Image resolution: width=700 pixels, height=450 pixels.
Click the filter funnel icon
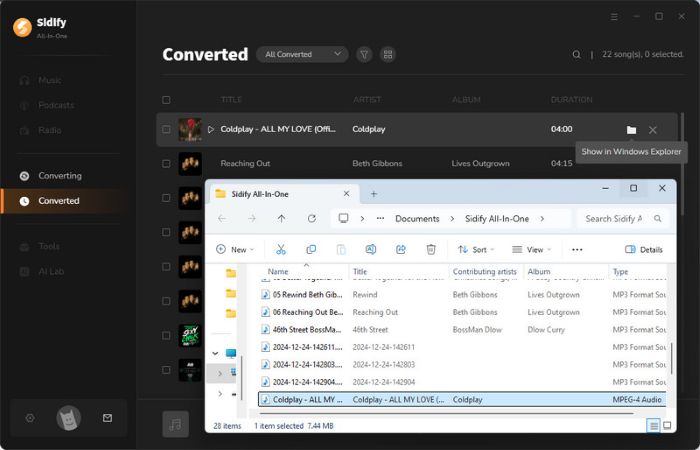tap(364, 54)
